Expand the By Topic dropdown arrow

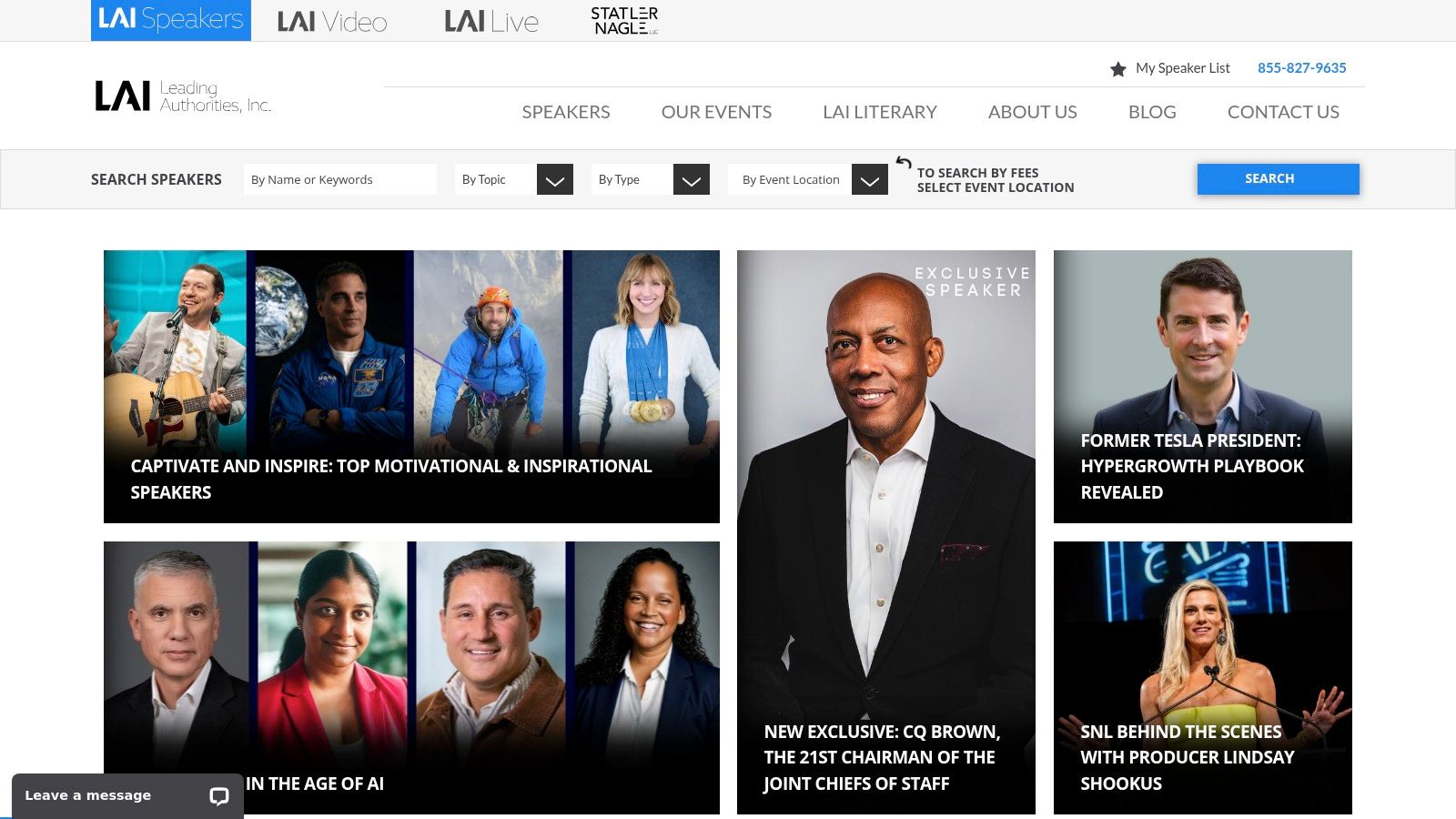point(555,179)
